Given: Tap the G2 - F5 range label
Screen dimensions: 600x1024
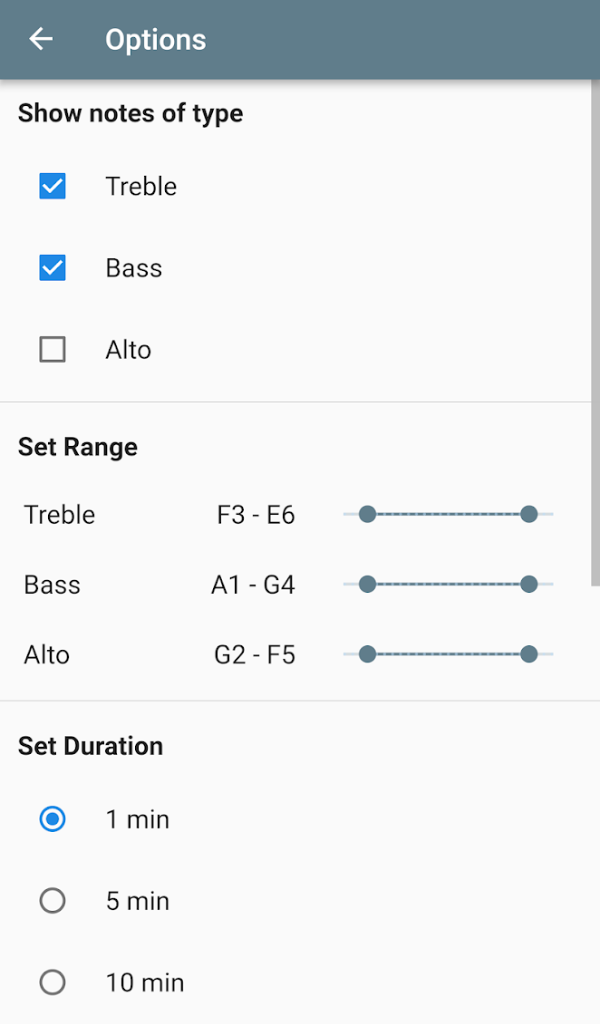Looking at the screenshot, I should click(x=253, y=654).
